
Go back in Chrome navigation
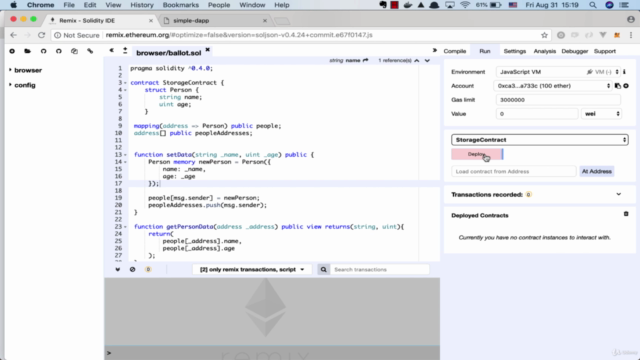[13, 35]
